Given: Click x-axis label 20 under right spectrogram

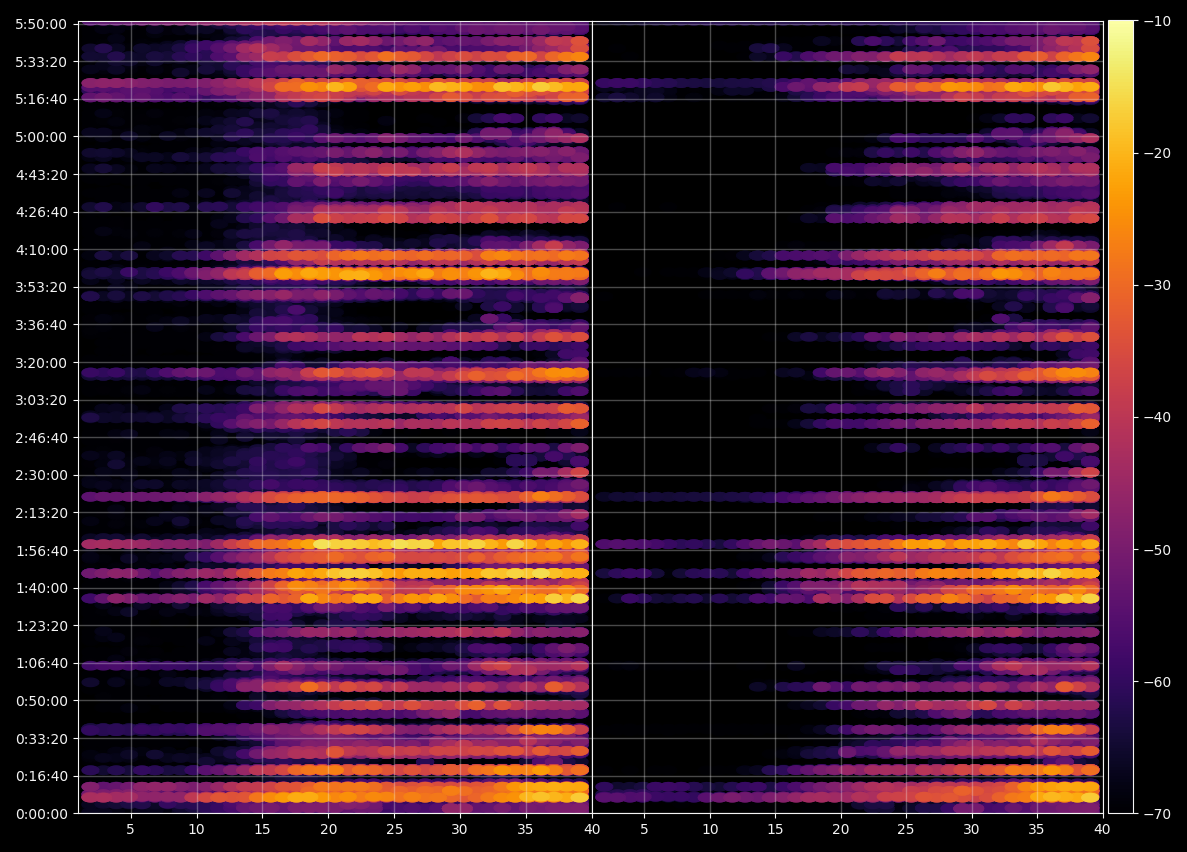Looking at the screenshot, I should tap(840, 829).
